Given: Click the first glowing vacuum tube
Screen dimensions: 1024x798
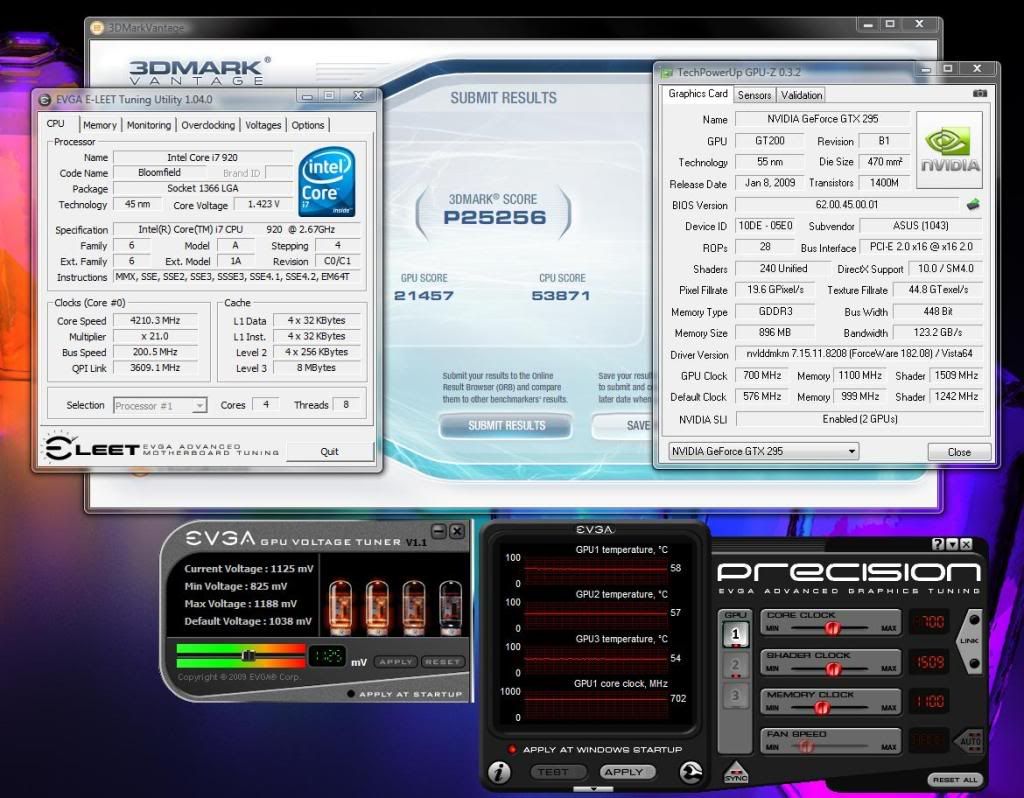Looking at the screenshot, I should (340, 607).
